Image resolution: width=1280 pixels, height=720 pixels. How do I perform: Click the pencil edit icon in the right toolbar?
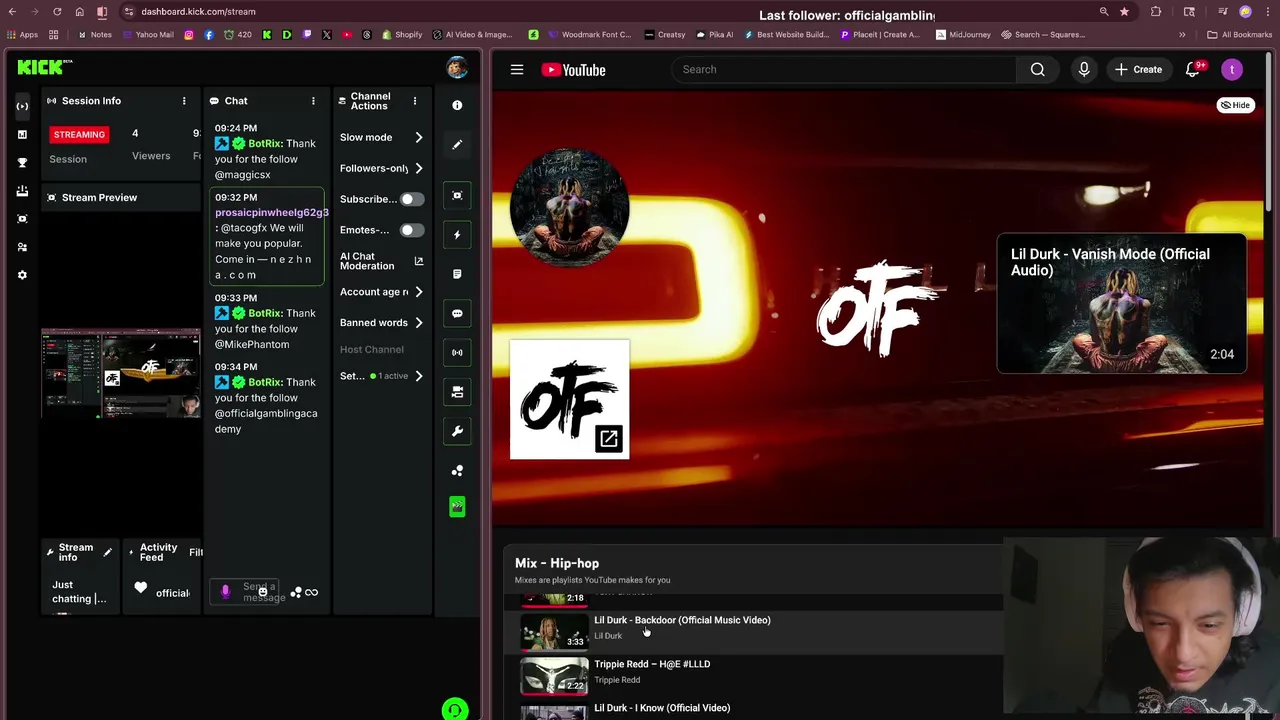(x=457, y=144)
